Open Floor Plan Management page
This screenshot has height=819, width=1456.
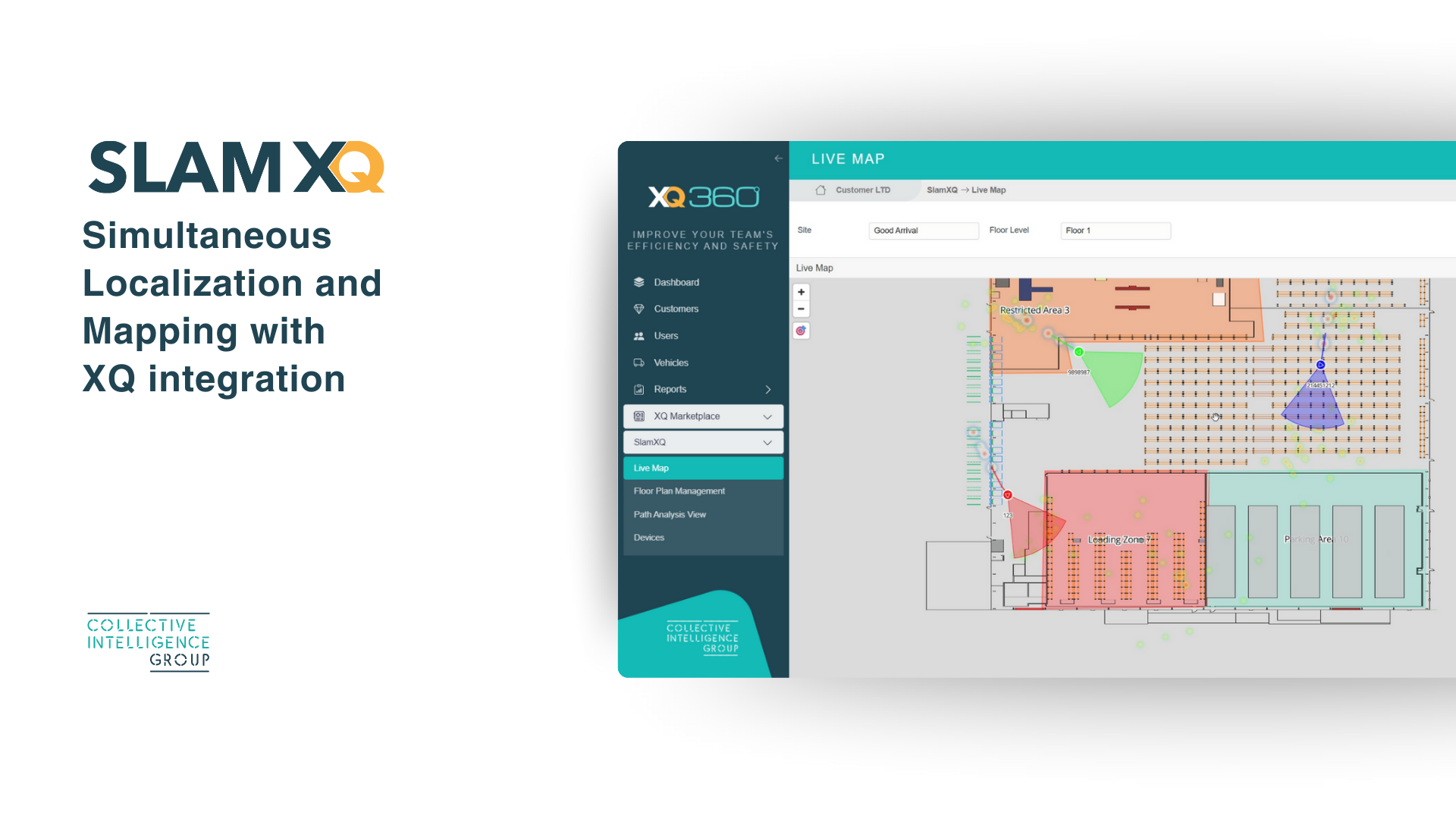679,491
